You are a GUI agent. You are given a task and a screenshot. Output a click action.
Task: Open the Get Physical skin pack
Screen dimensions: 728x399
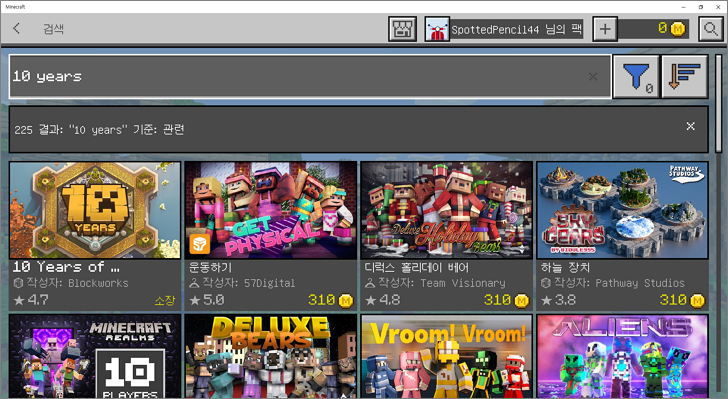[x=271, y=236]
